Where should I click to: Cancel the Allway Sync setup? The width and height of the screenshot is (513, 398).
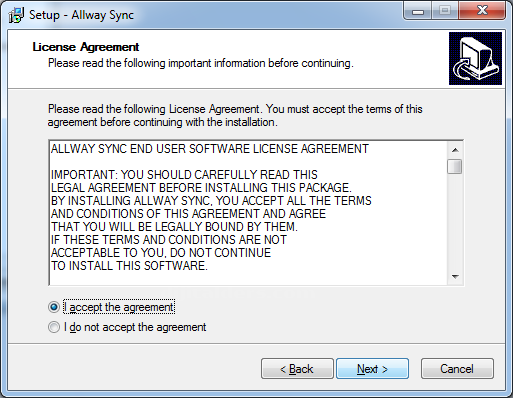[x=457, y=369]
